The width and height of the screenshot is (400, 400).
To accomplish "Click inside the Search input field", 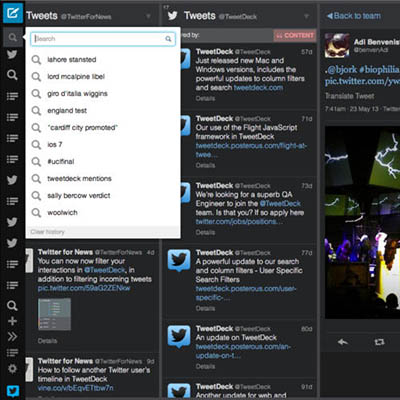I will coord(103,39).
